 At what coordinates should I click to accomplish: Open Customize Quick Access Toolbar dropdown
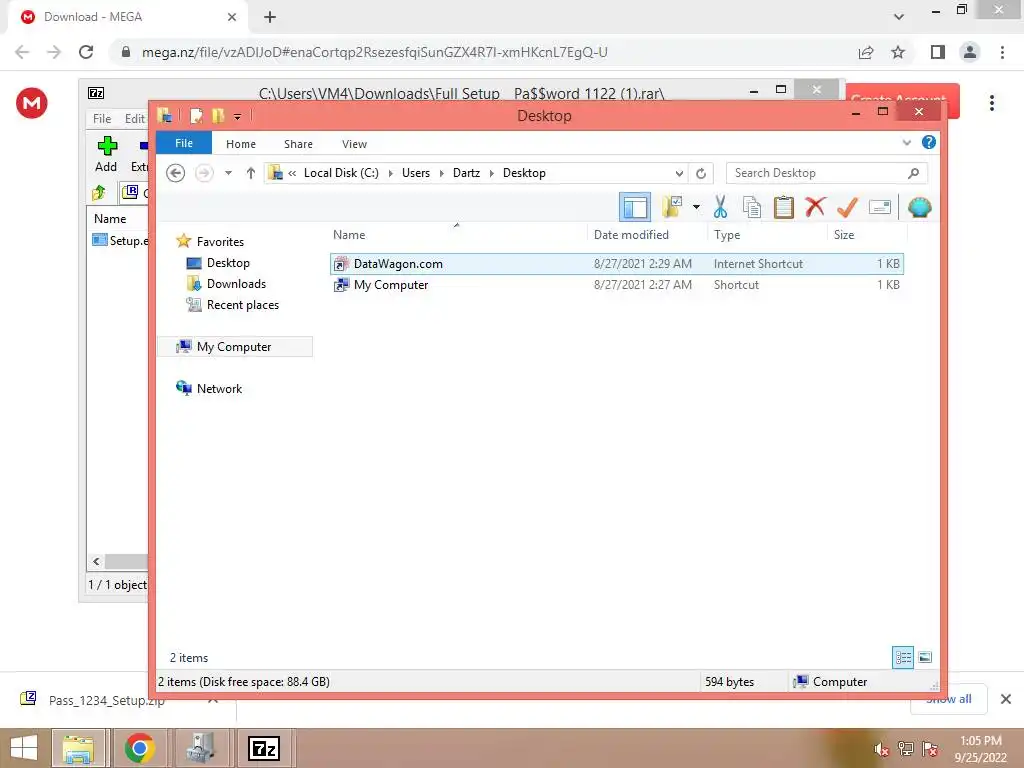pyautogui.click(x=237, y=117)
